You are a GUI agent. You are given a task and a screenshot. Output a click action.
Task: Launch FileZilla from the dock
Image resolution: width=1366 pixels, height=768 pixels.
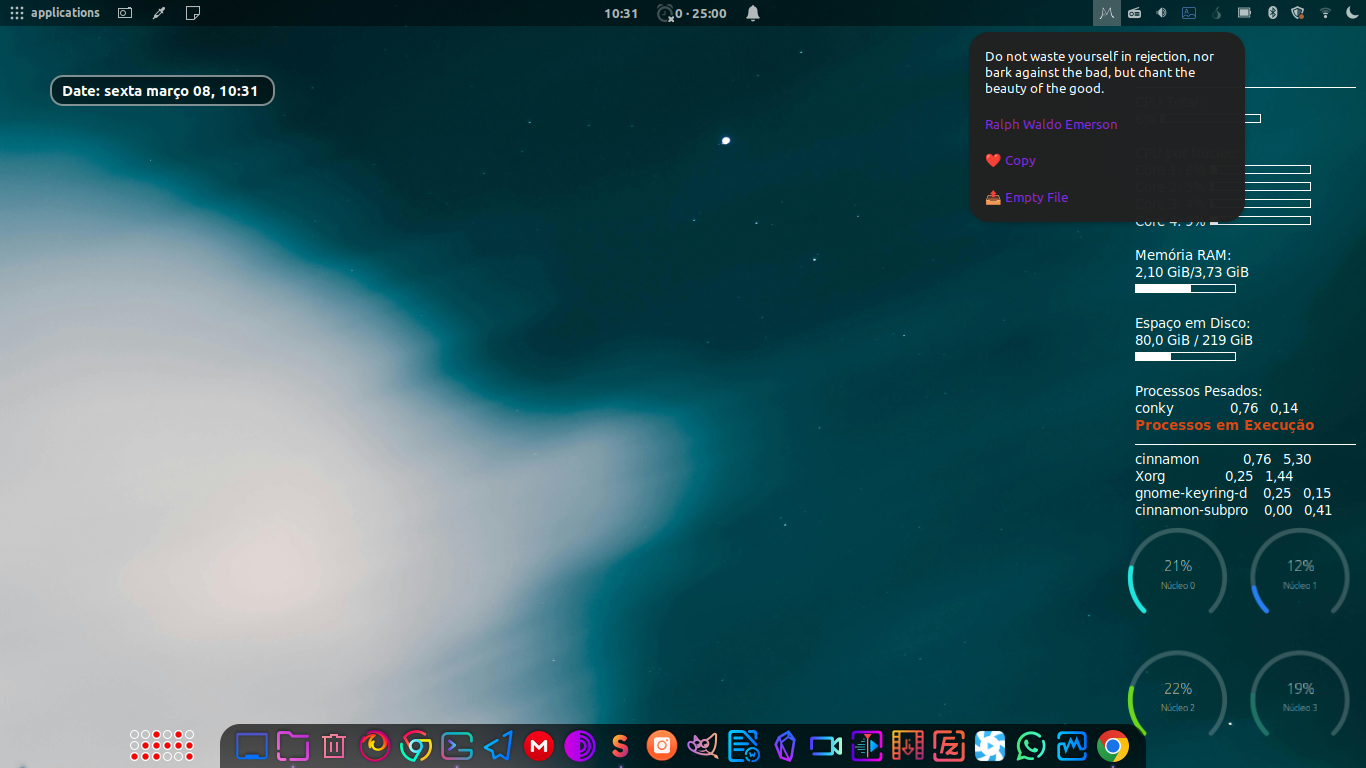[949, 746]
